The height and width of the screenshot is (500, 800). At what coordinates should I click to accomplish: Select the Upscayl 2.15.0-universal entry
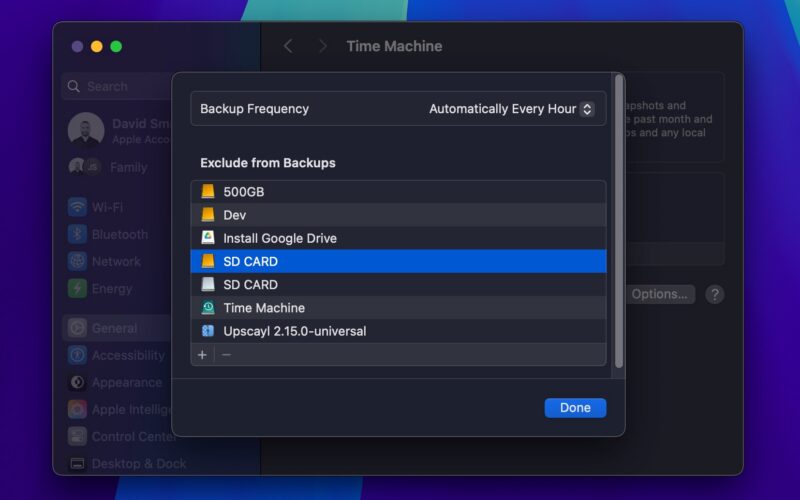(398, 331)
